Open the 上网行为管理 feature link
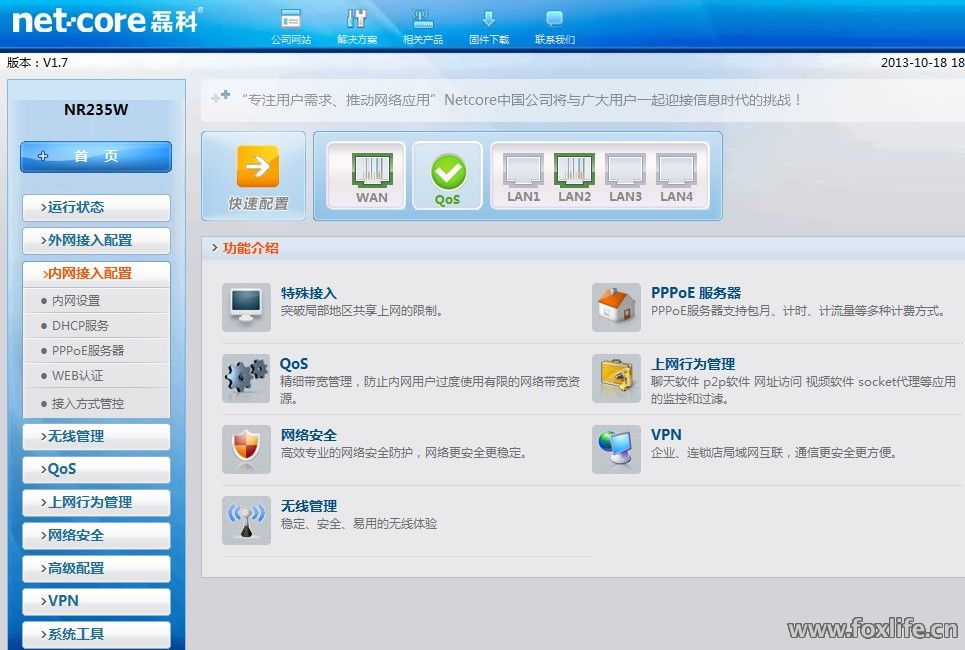The width and height of the screenshot is (965, 650). 692,364
